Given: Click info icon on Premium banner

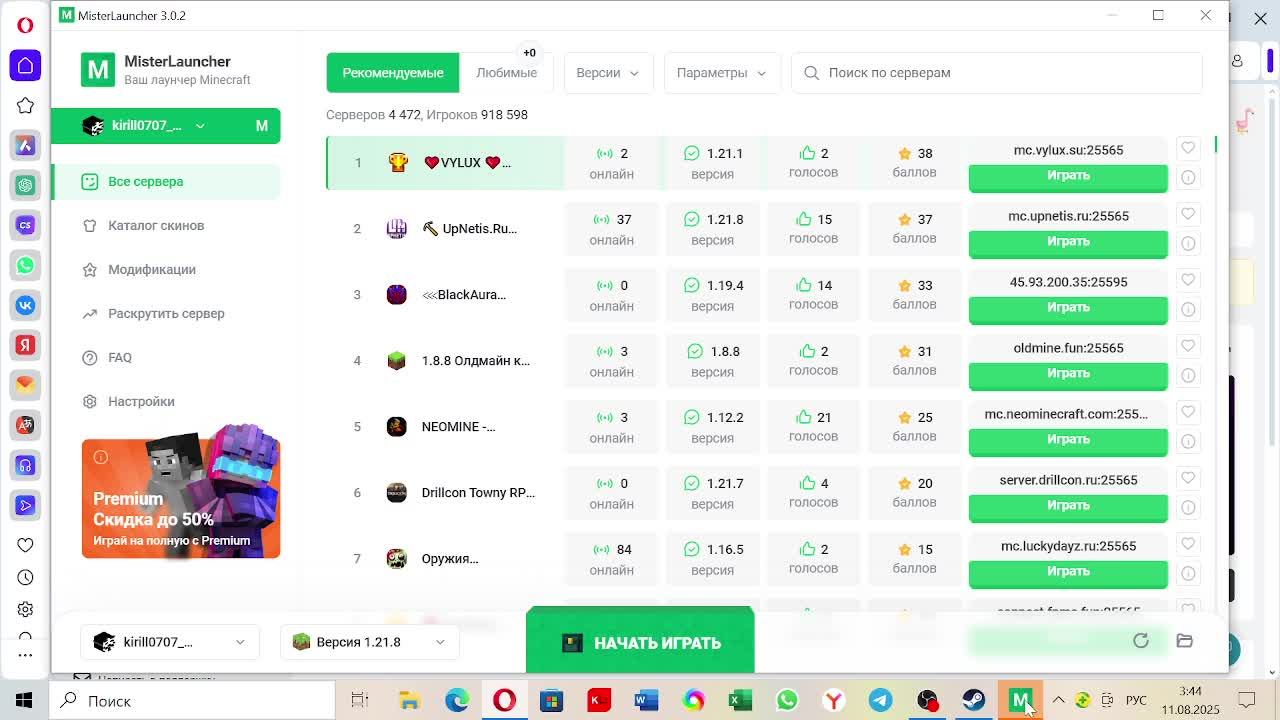Looking at the screenshot, I should pyautogui.click(x=101, y=457).
